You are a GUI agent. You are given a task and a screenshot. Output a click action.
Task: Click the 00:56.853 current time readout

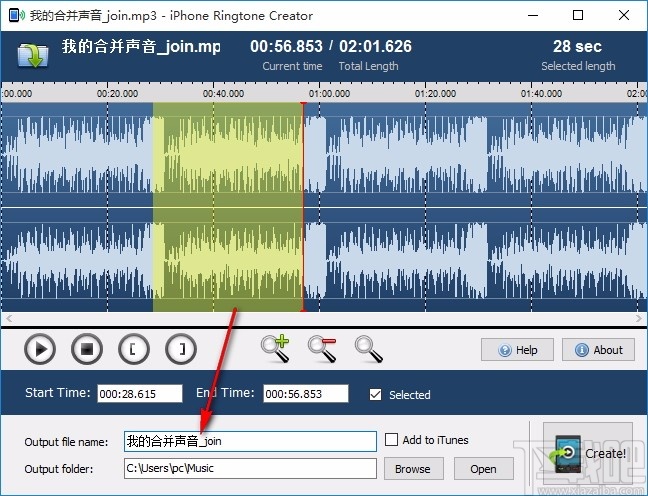pyautogui.click(x=286, y=46)
